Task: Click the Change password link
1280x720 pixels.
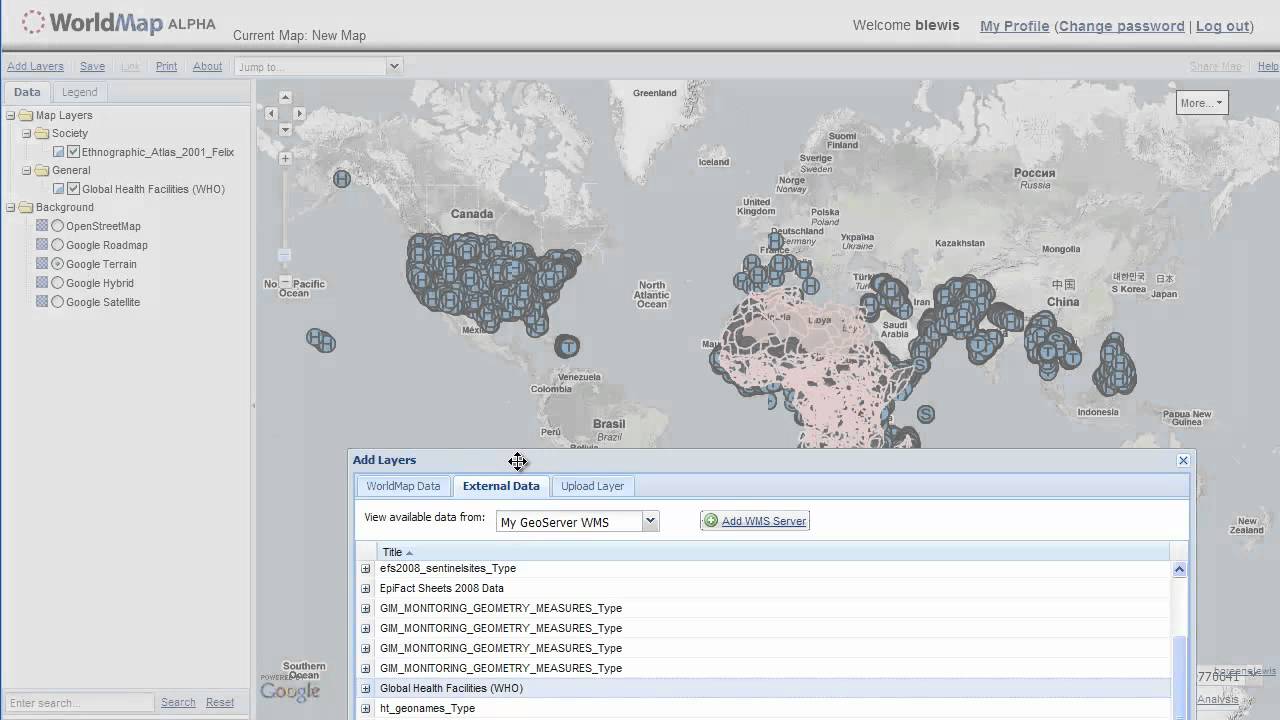Action: point(1121,26)
